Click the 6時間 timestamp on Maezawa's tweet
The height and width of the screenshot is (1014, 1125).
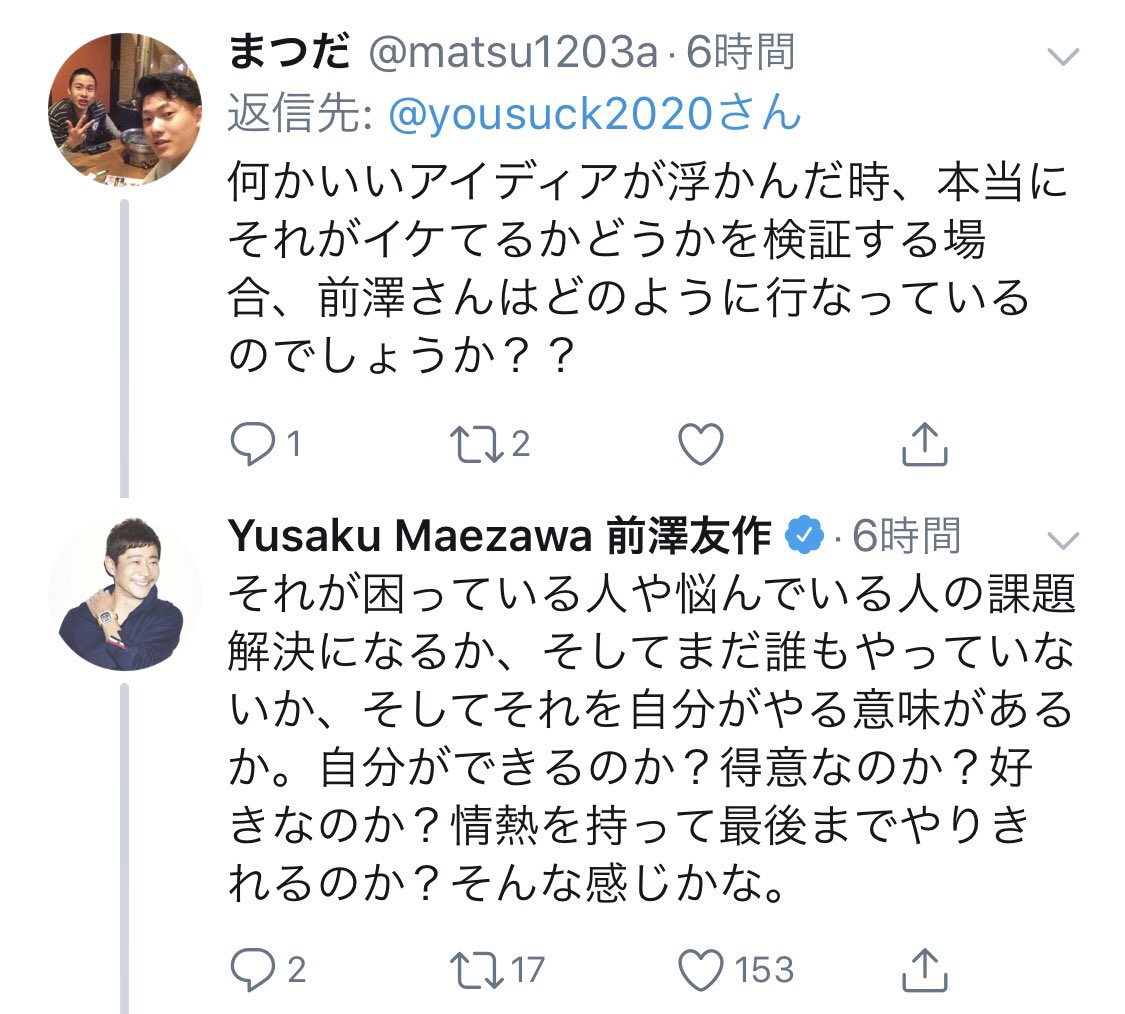906,538
